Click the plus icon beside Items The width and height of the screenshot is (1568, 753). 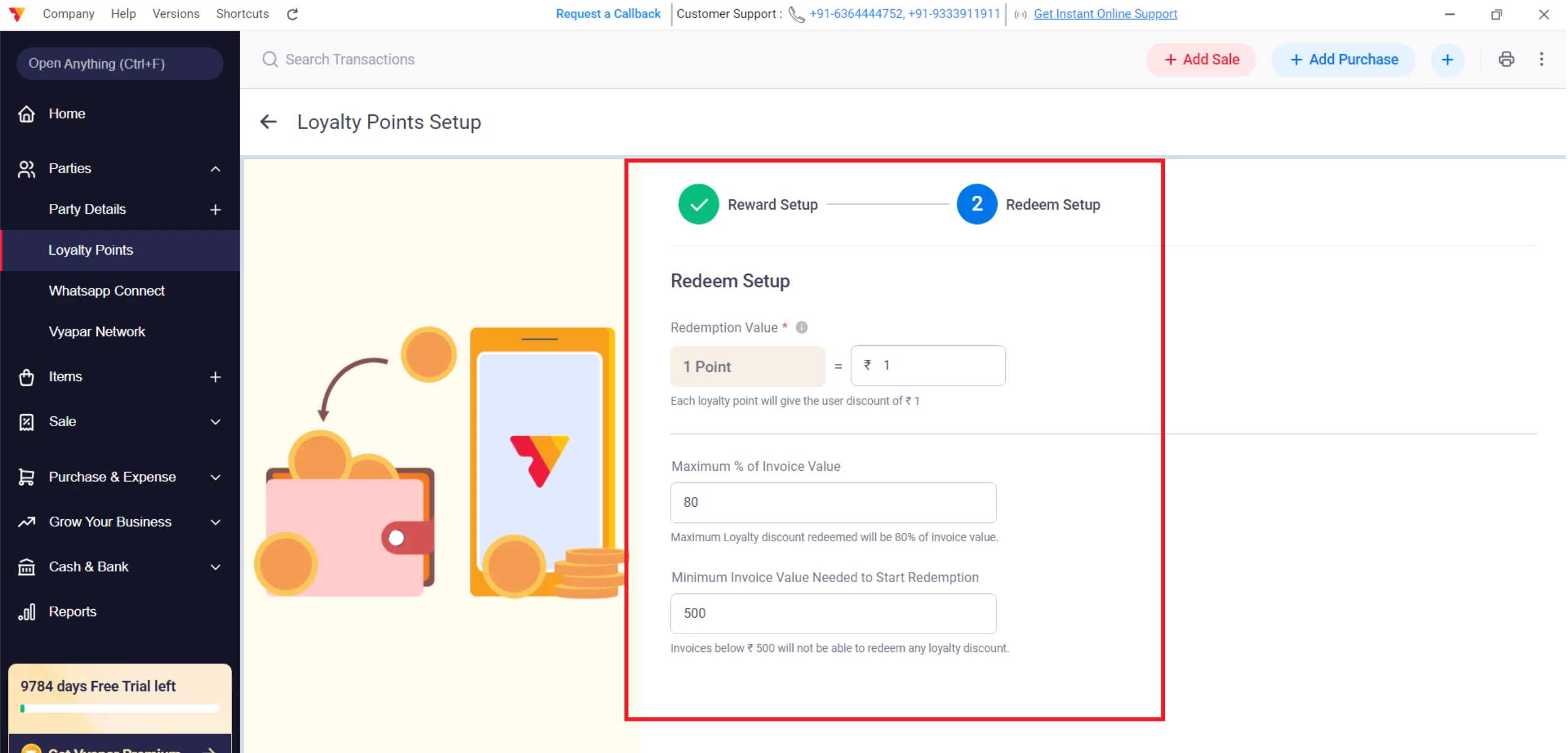214,377
